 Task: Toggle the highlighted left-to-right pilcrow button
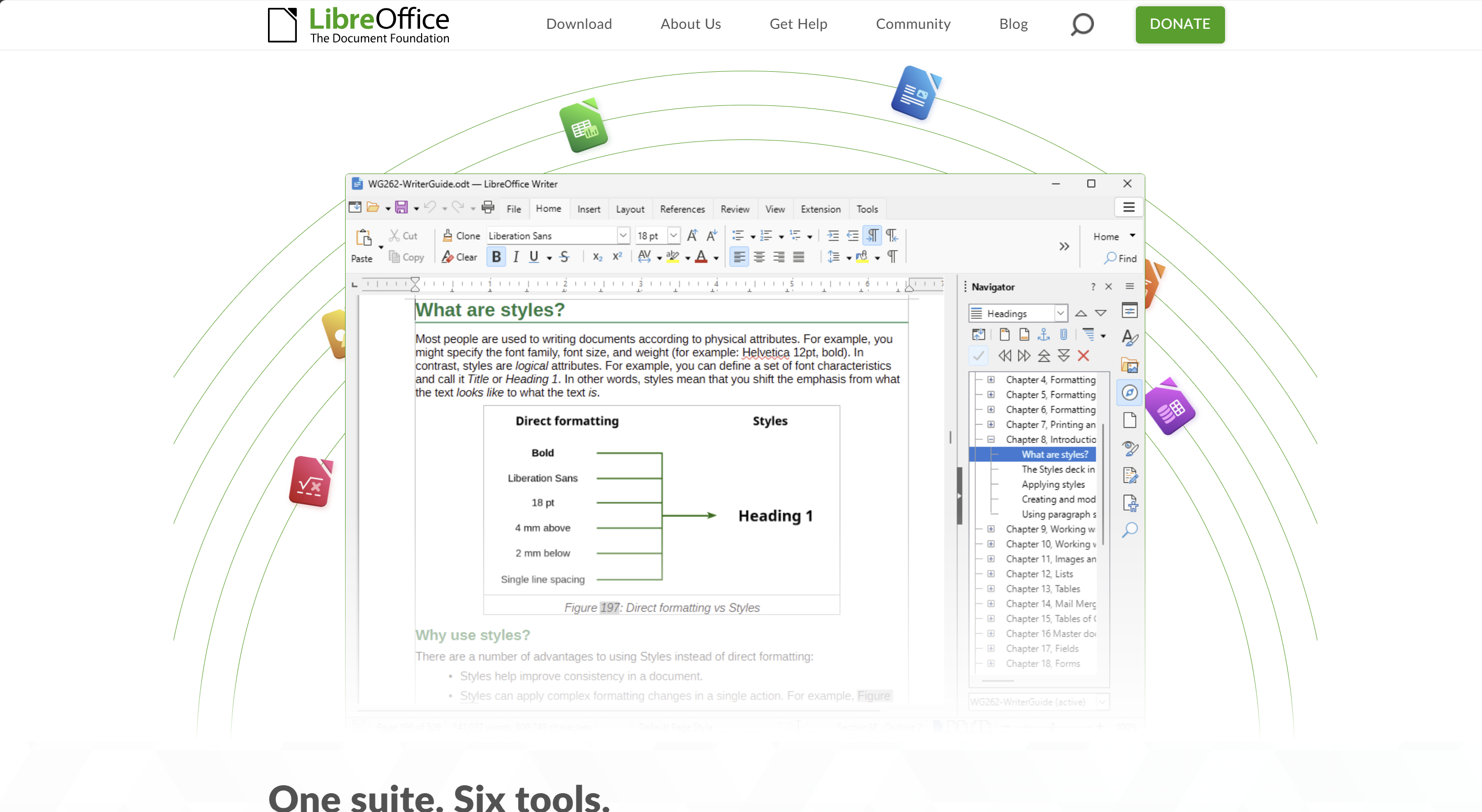[873, 236]
